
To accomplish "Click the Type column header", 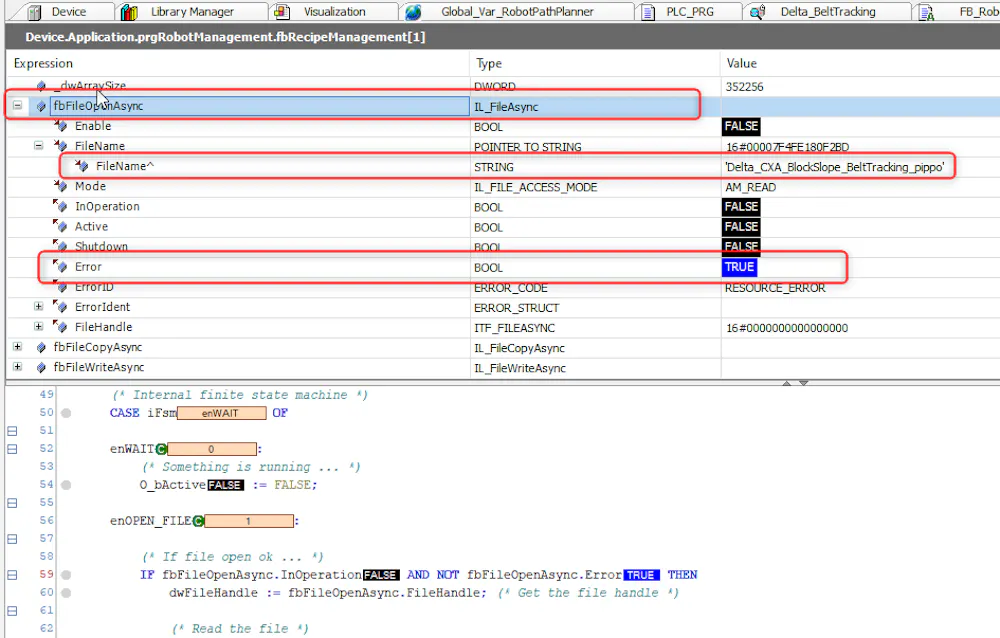I will coord(595,63).
